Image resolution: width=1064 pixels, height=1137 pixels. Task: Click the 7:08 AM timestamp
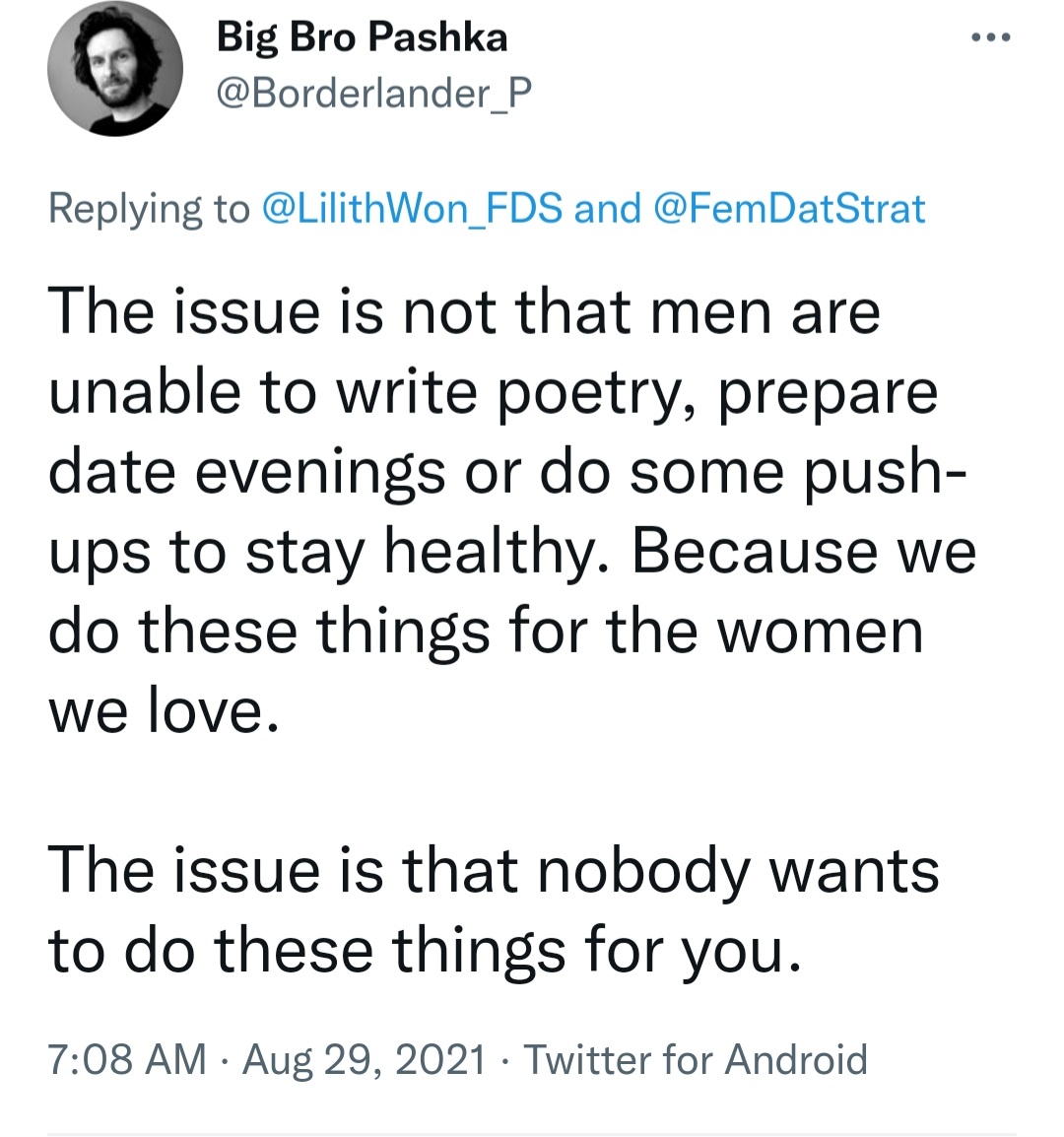[x=128, y=1059]
